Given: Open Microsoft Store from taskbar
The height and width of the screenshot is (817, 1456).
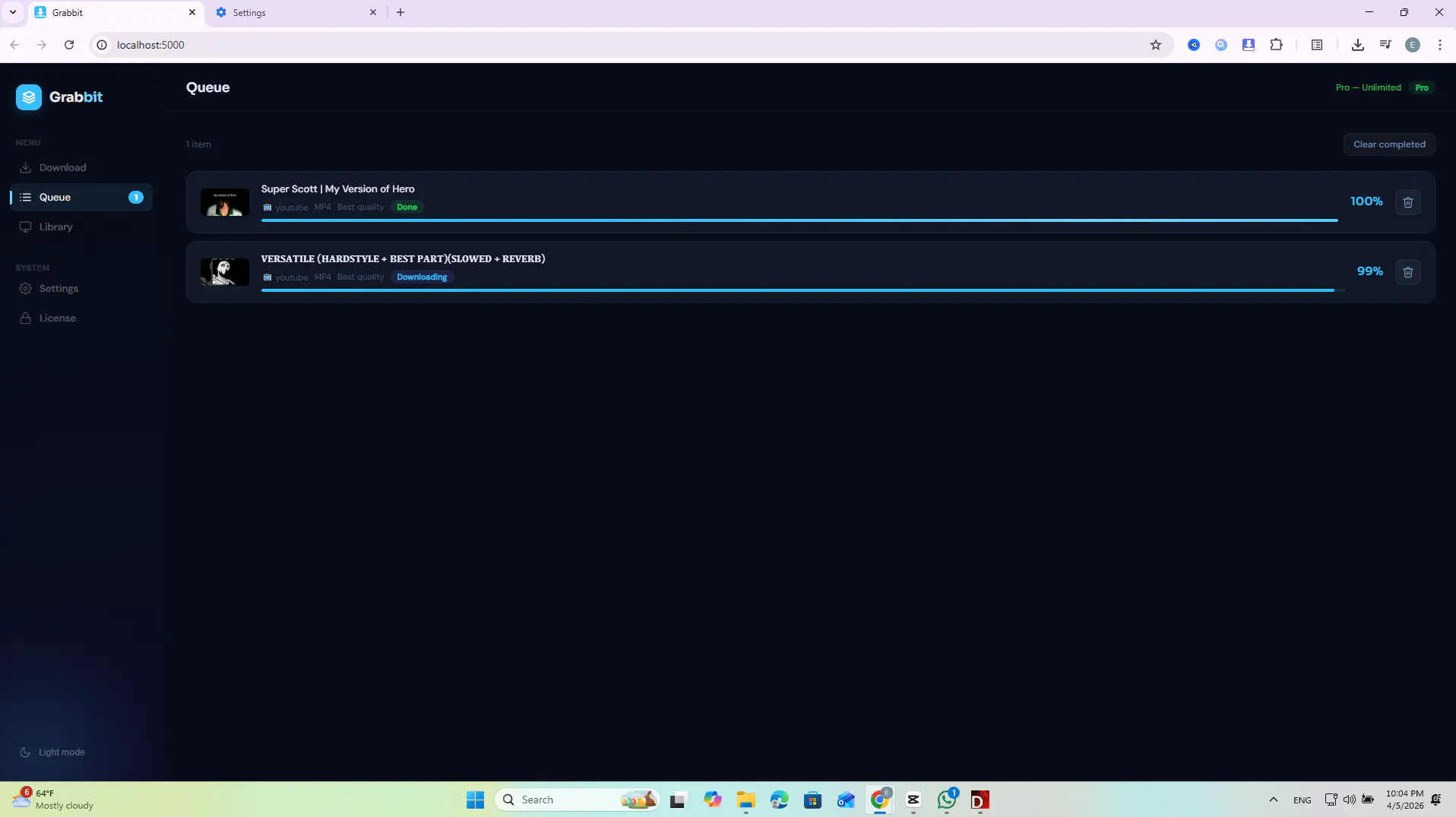Looking at the screenshot, I should point(813,800).
